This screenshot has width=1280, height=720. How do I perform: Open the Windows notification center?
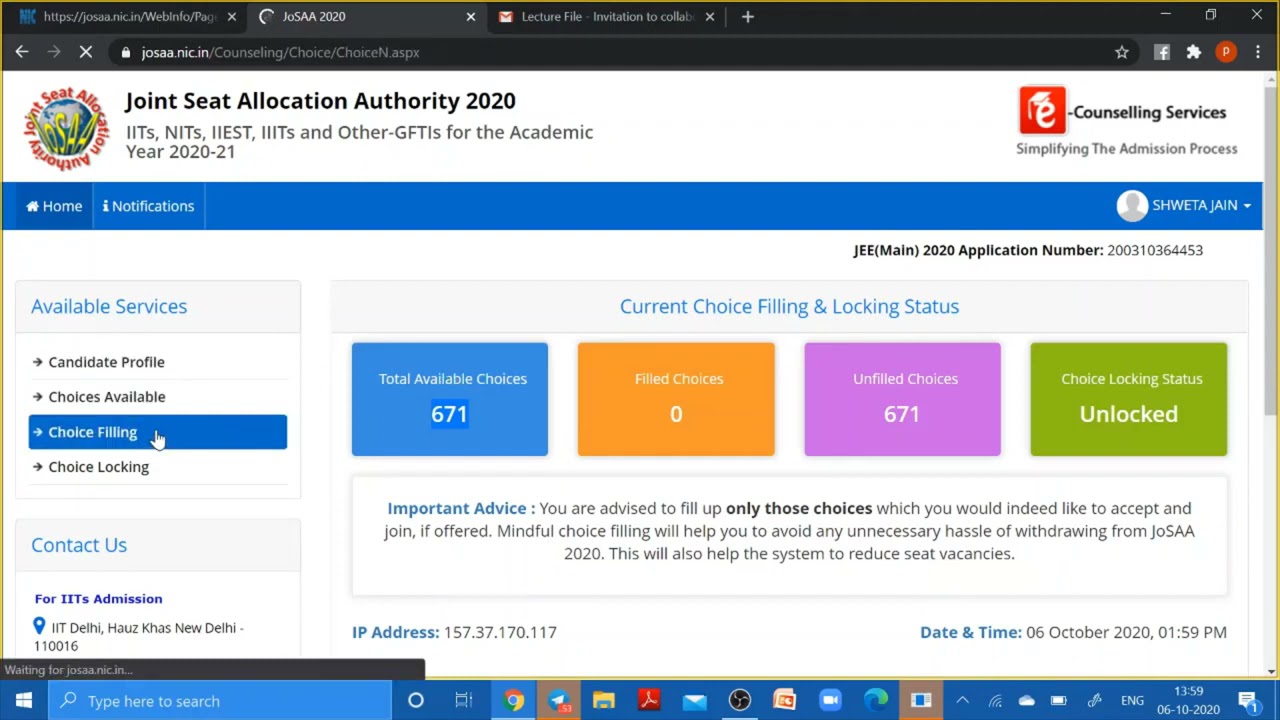tap(1248, 701)
